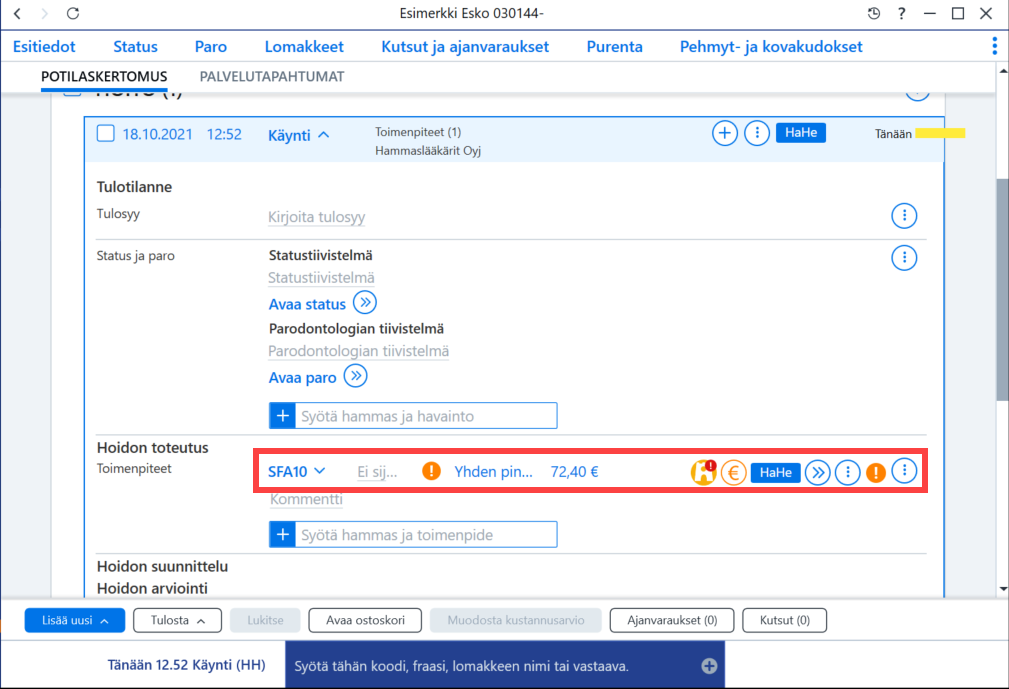The image size is (1009, 689).
Task: Click the scrollbar up arrow
Action: (1003, 69)
